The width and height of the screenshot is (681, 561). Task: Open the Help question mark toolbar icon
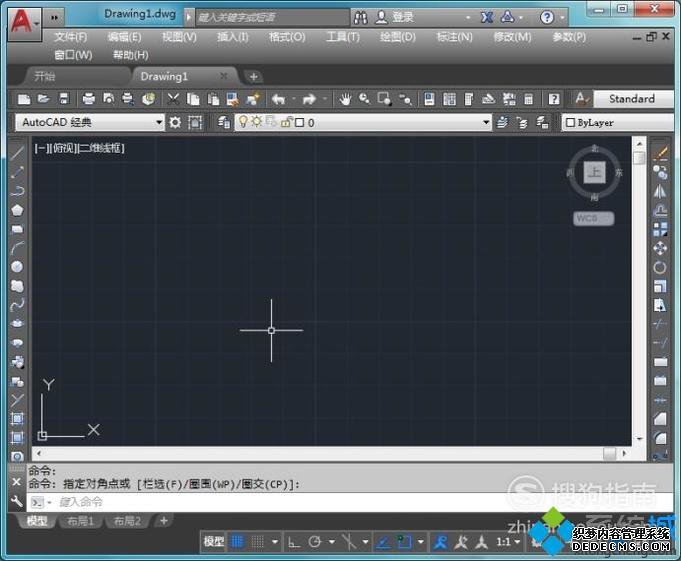coord(554,99)
